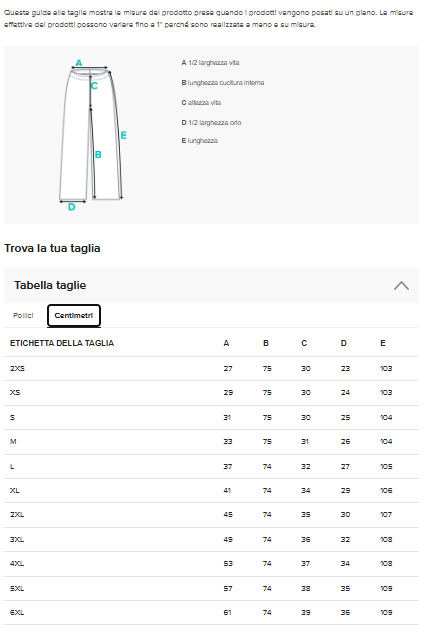
Task: Click the pants measurement diagram
Action: [92, 135]
